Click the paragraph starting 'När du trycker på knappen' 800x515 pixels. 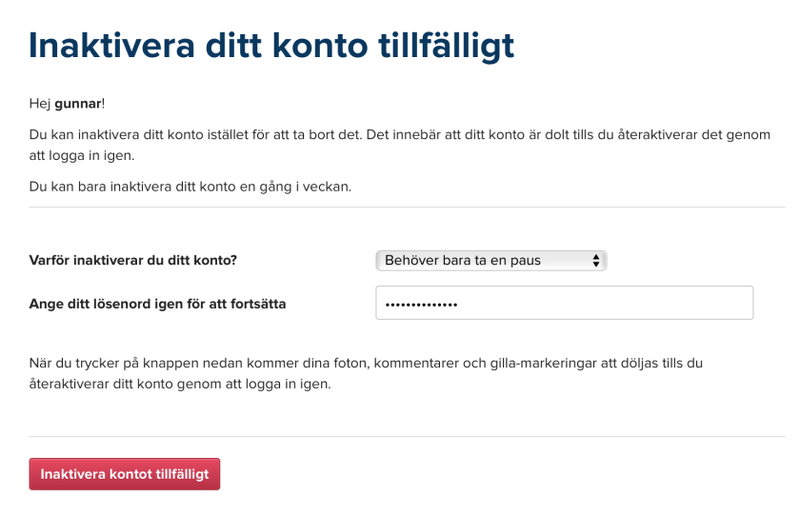click(365, 363)
